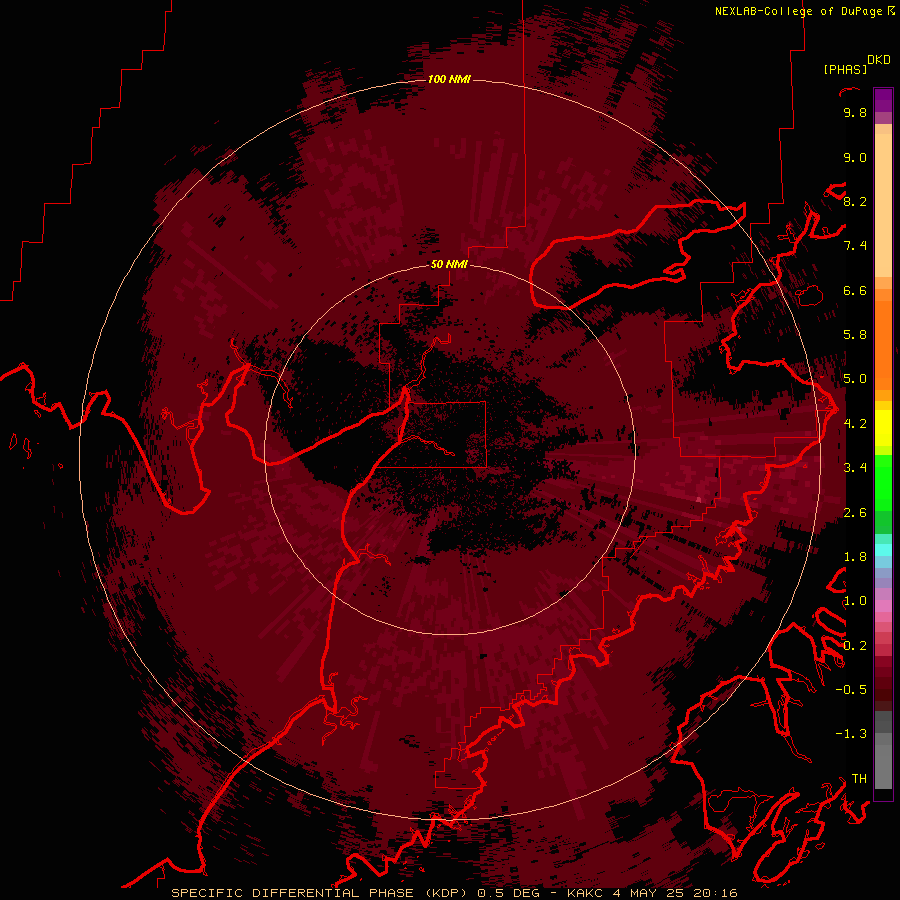Click the KAKC 4 MAY 25 20:16 timestamp
Image resolution: width=900 pixels, height=900 pixels.
652,893
